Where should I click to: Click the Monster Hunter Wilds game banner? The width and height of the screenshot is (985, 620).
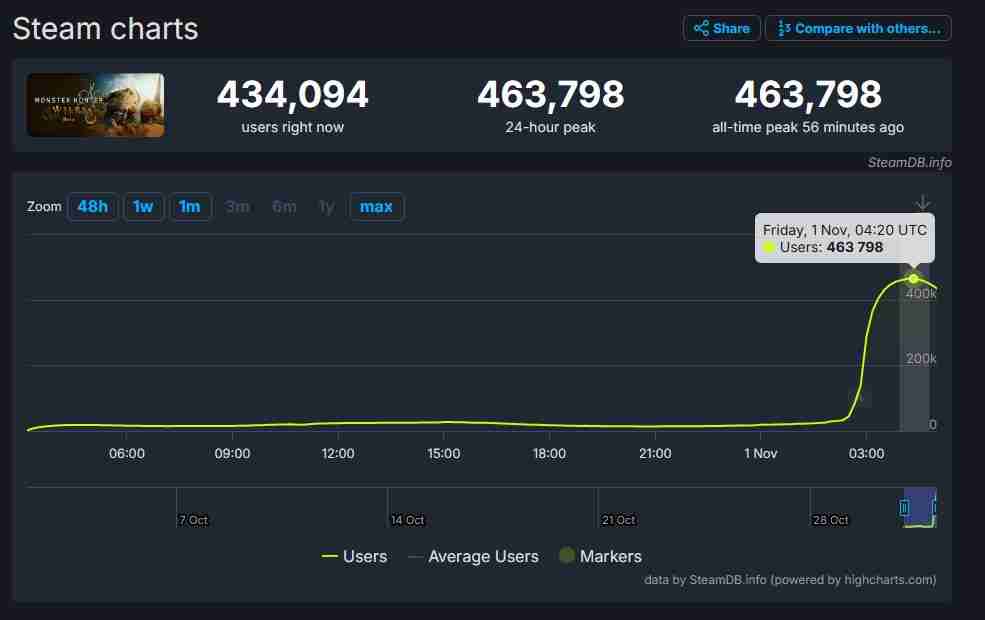(x=95, y=104)
